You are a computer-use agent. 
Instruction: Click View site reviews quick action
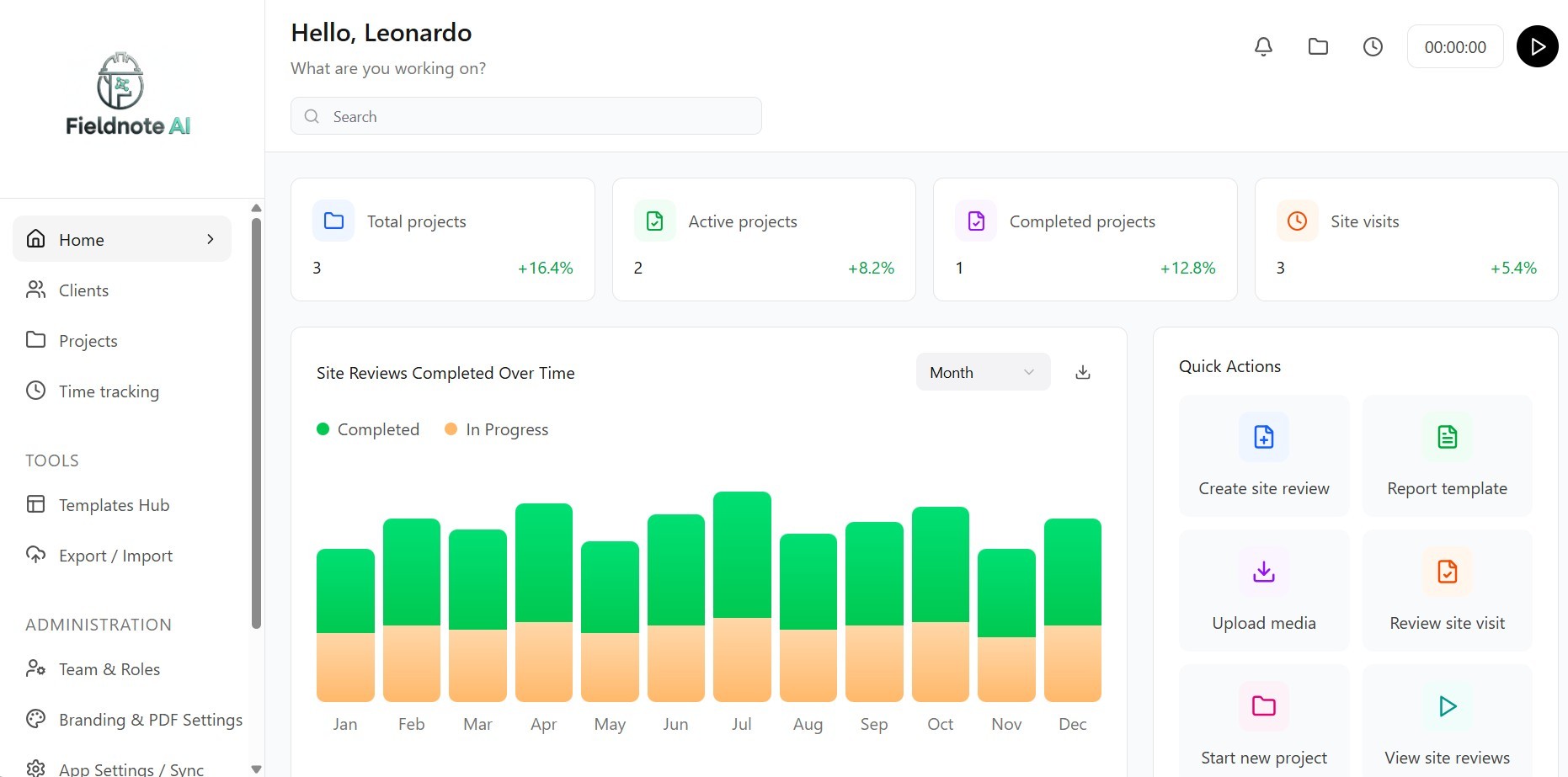(x=1447, y=721)
